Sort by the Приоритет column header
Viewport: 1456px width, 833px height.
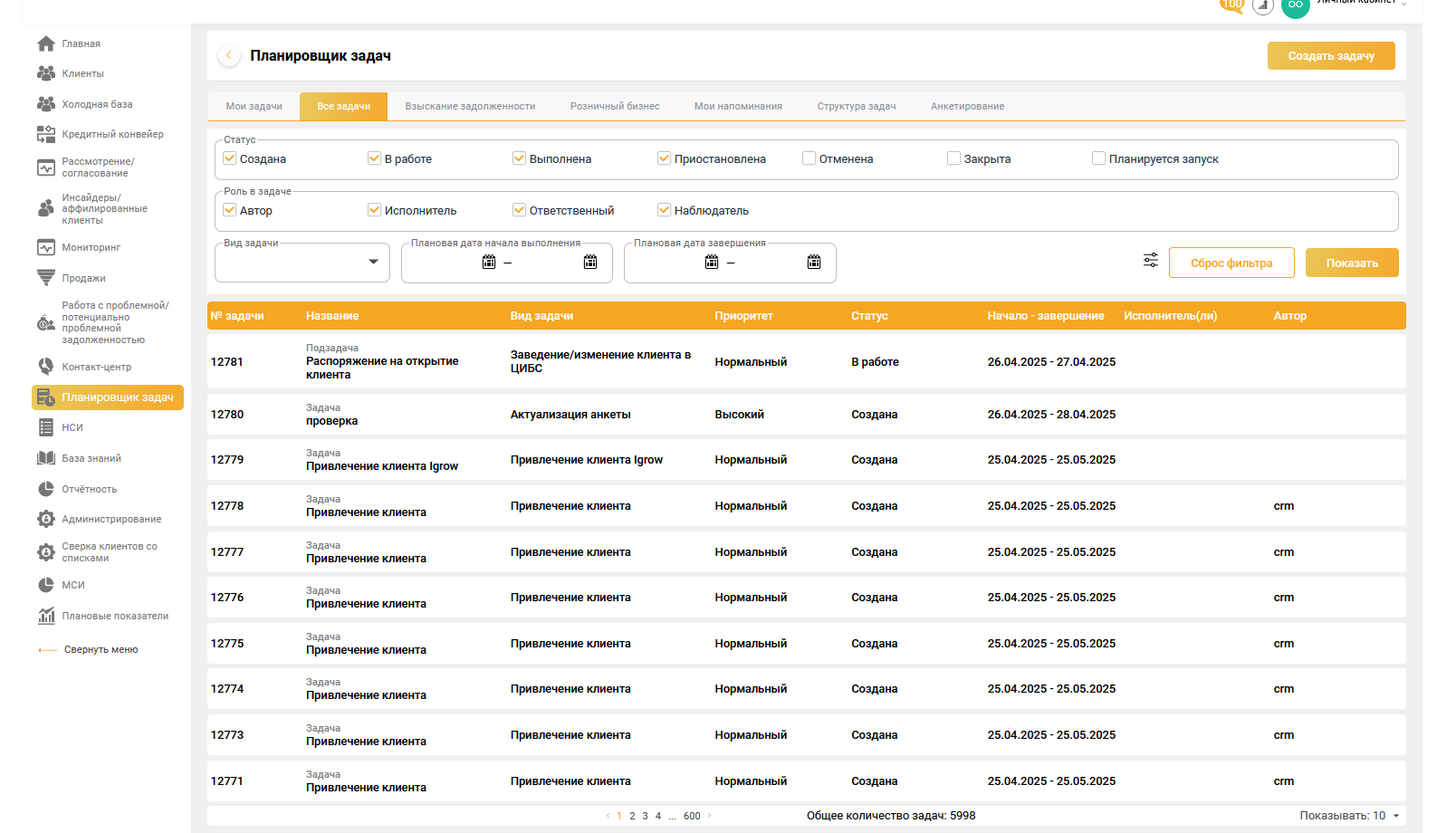(743, 316)
